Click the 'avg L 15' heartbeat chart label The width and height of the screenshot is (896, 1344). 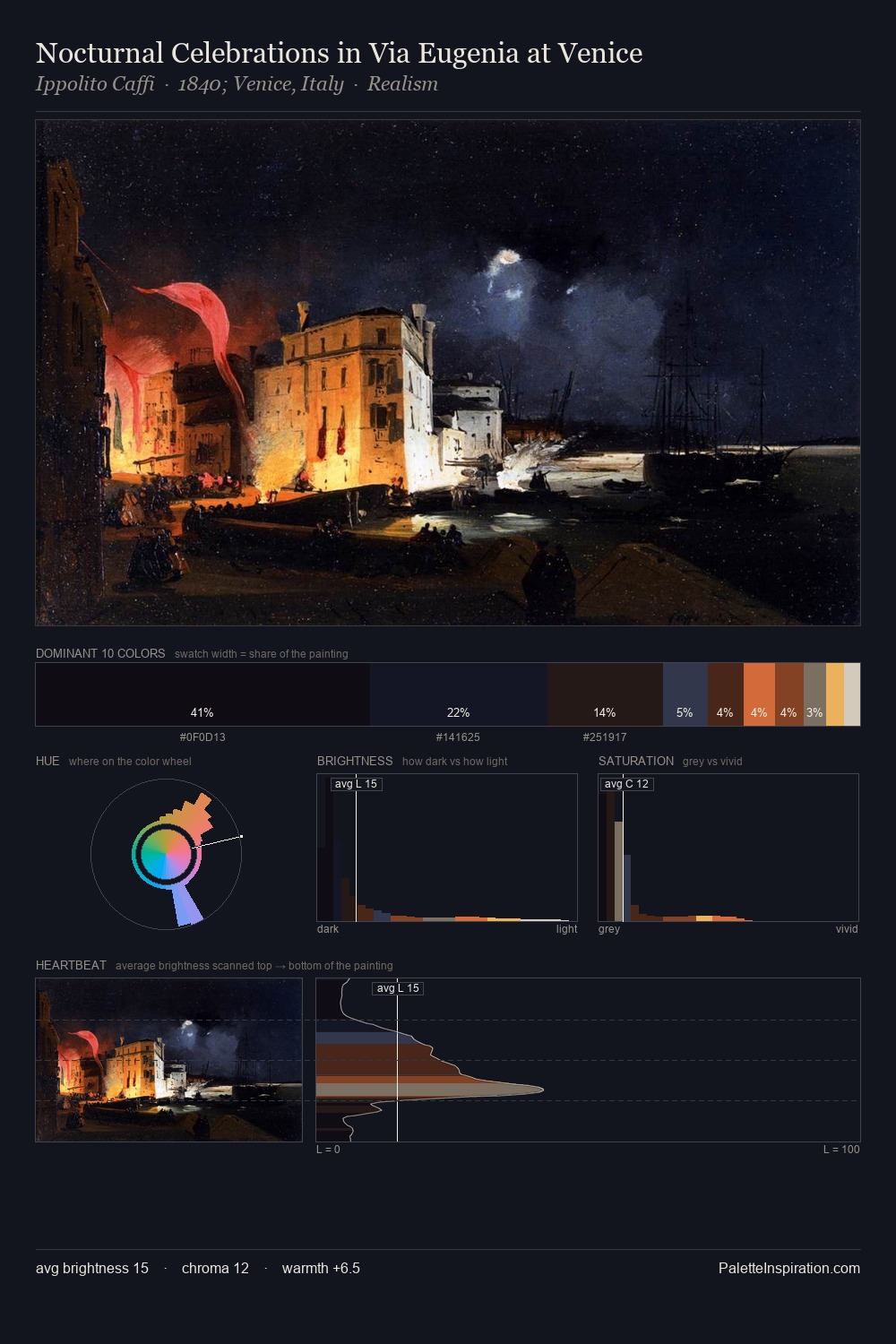pyautogui.click(x=398, y=988)
